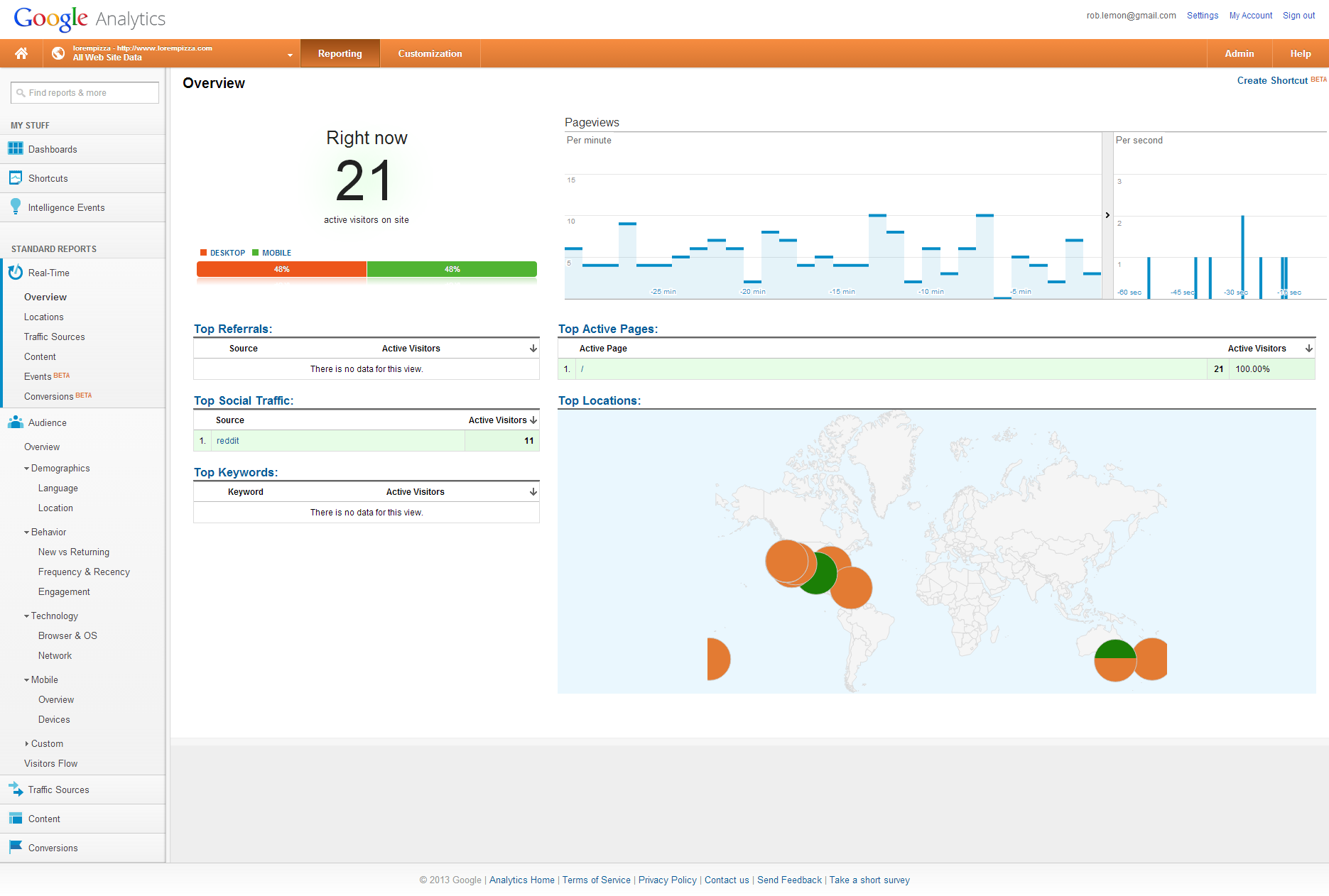Open Browser & OS report
The image size is (1329, 896).
click(67, 636)
